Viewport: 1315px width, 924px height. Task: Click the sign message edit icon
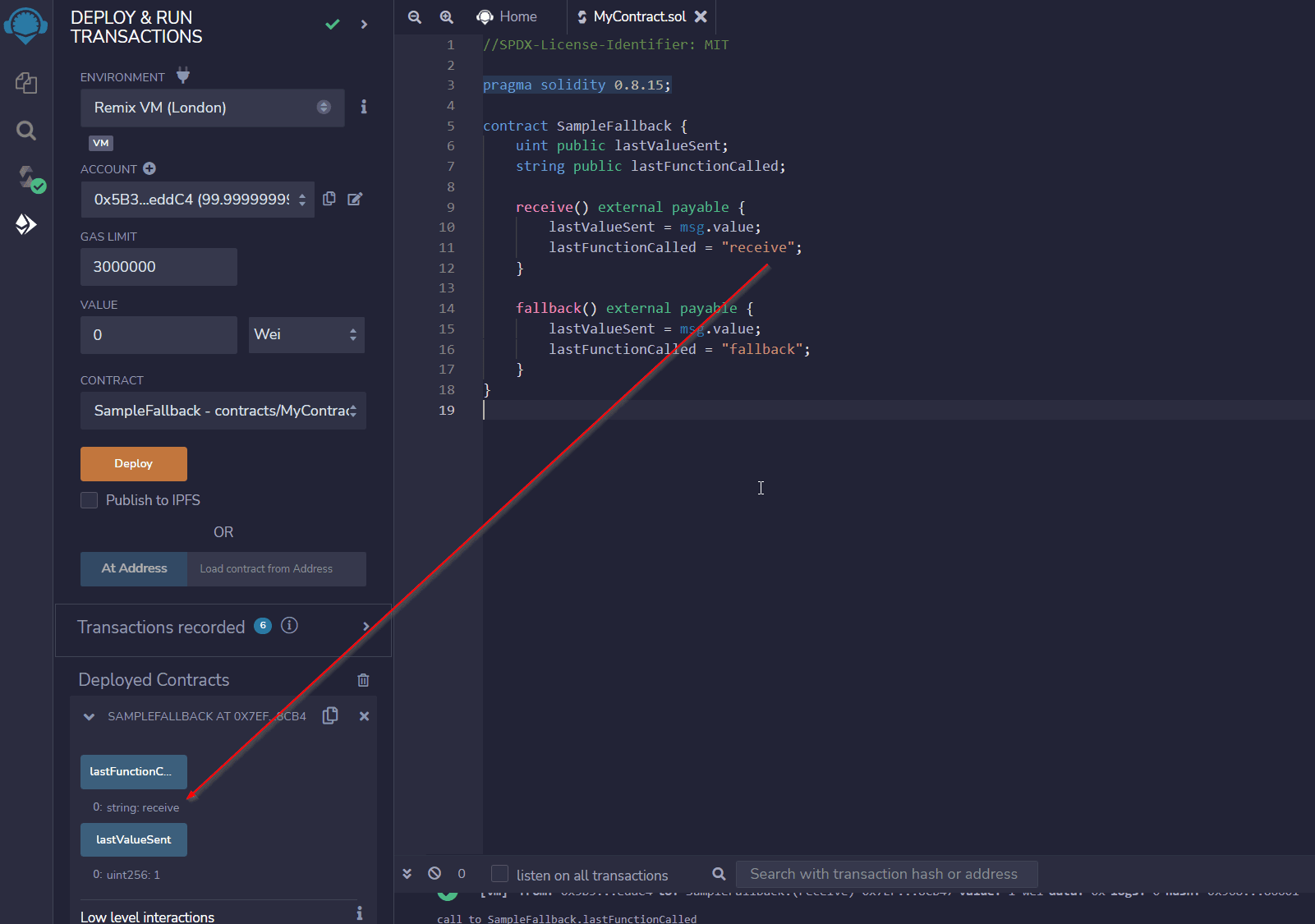tap(355, 199)
